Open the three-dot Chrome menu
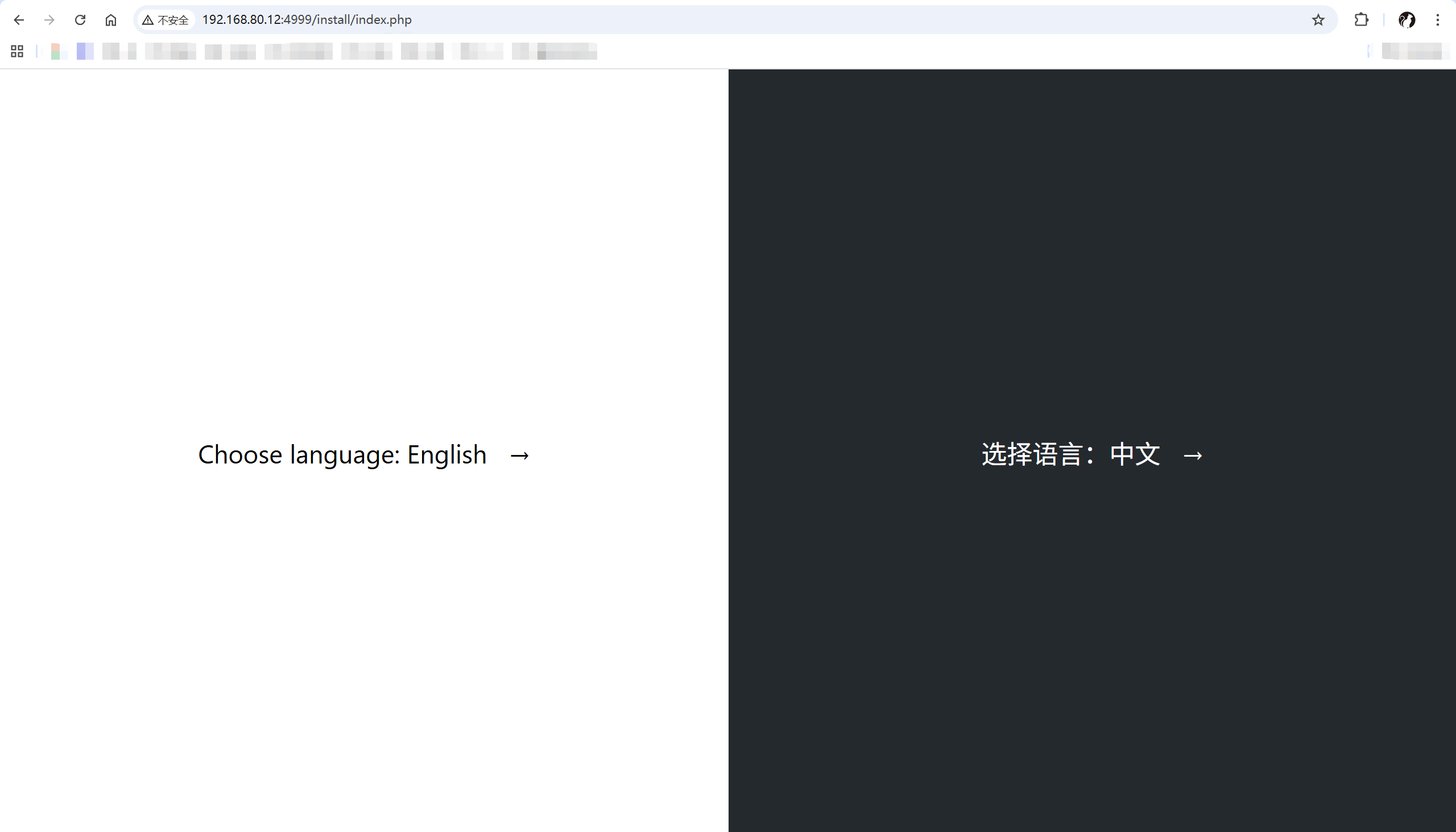Viewport: 1456px width, 832px height. pos(1438,20)
